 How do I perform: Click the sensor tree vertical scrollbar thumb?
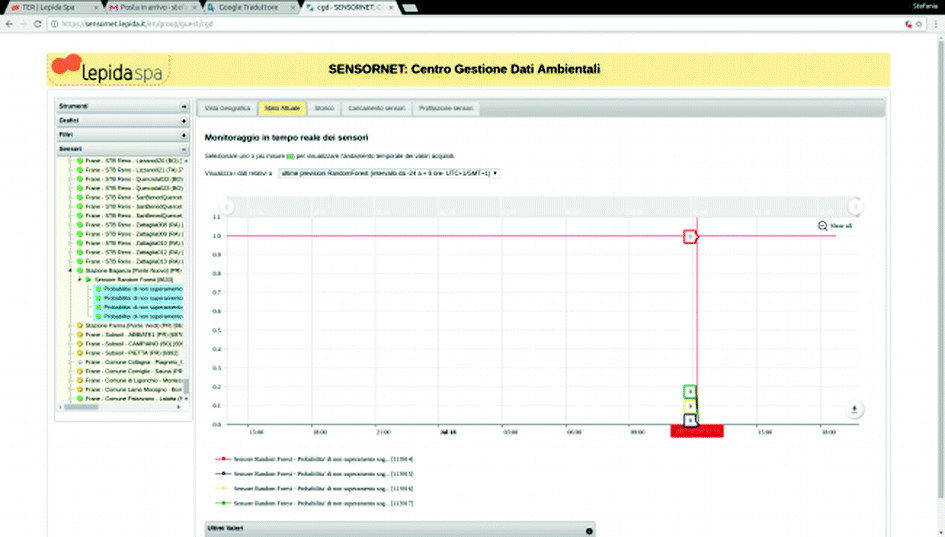[186, 386]
